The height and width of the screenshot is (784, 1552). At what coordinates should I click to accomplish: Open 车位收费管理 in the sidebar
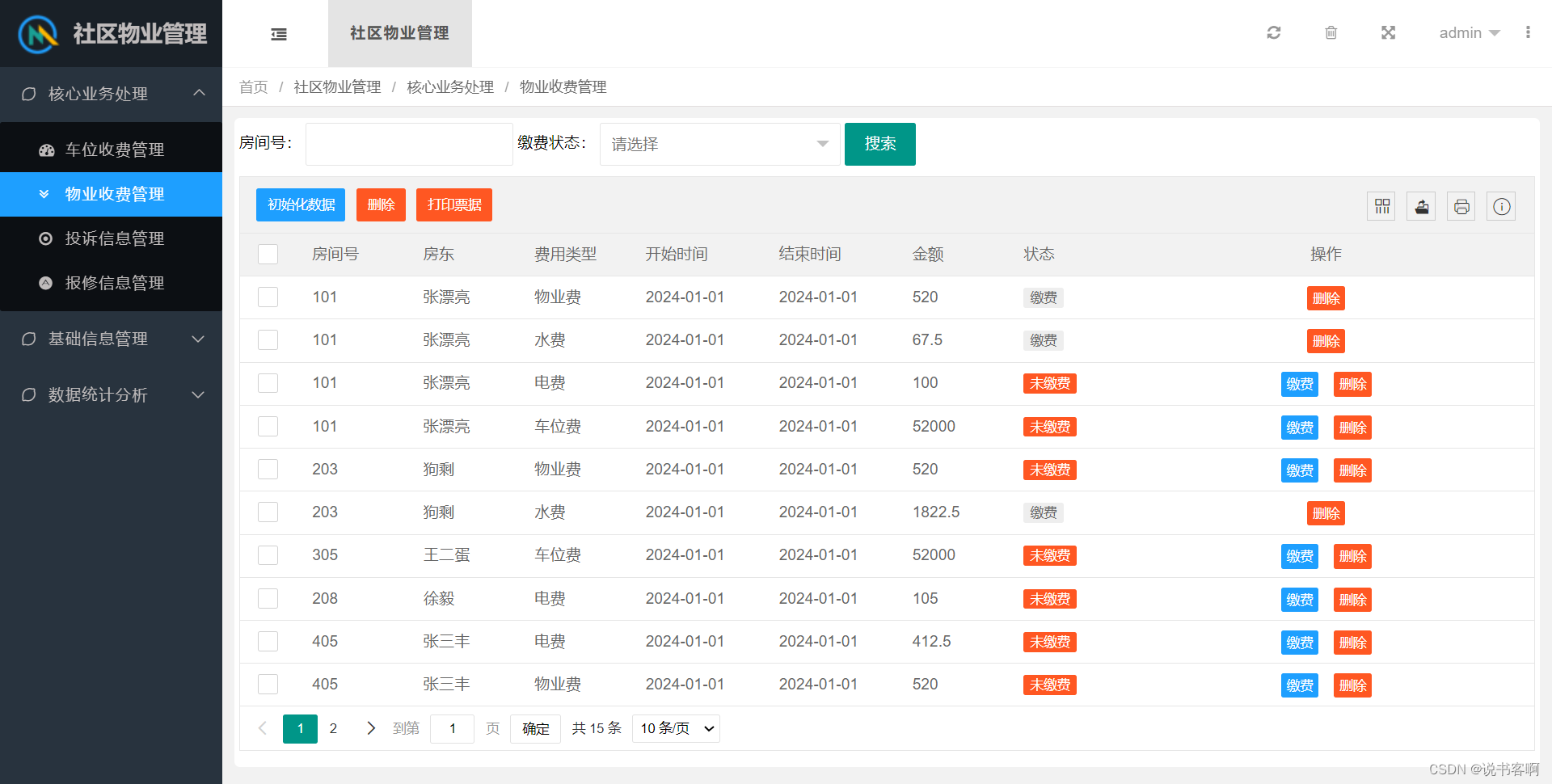111,150
